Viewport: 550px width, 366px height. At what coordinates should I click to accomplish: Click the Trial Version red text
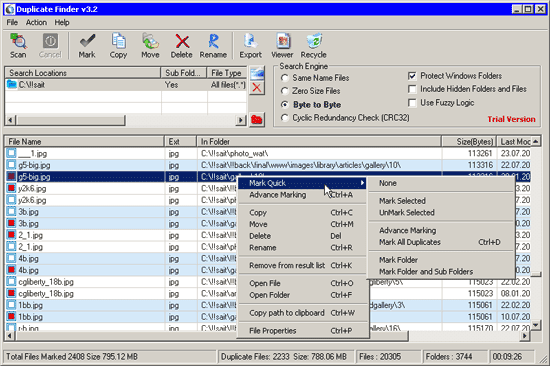(511, 119)
